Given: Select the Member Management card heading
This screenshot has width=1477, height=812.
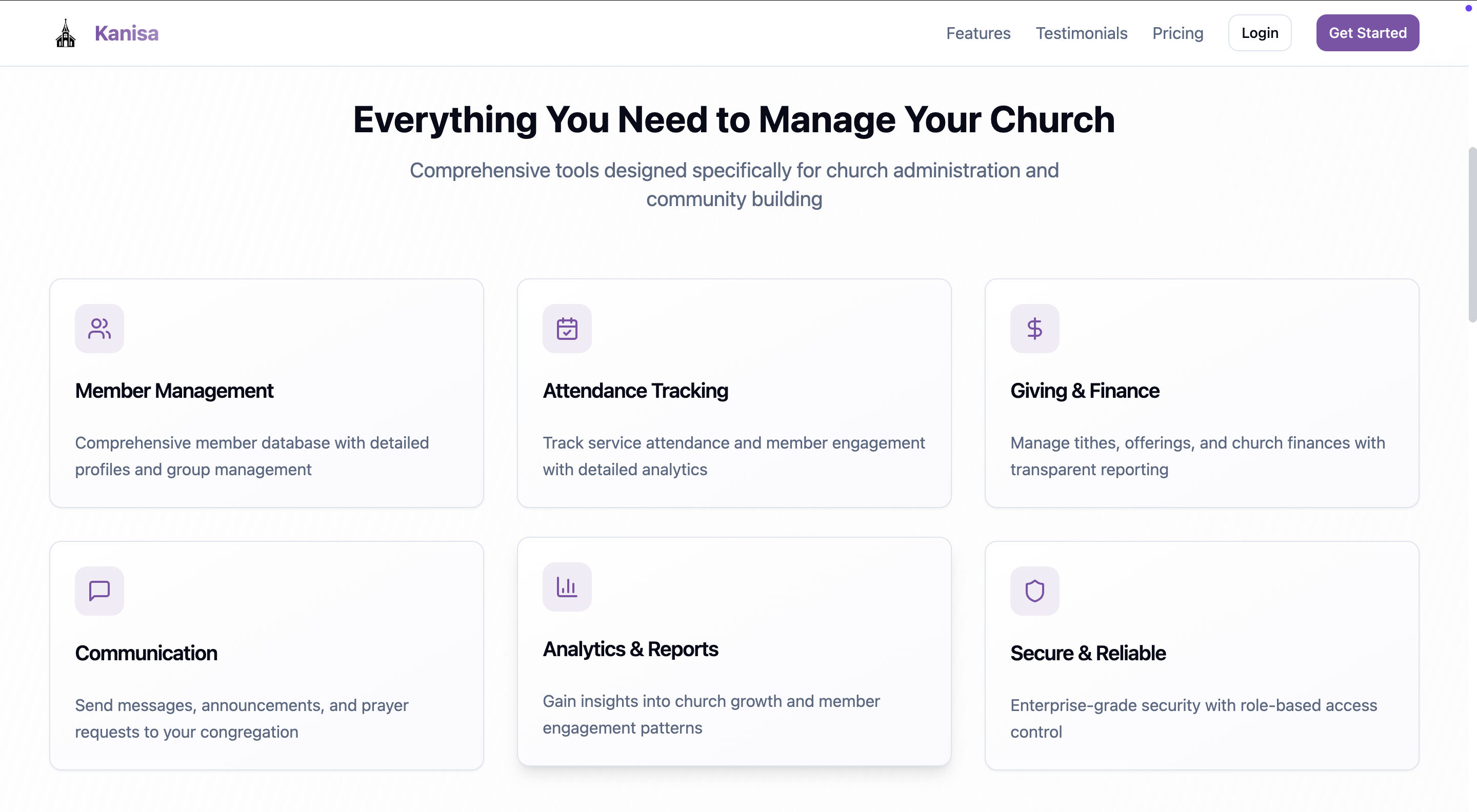Looking at the screenshot, I should pos(174,390).
